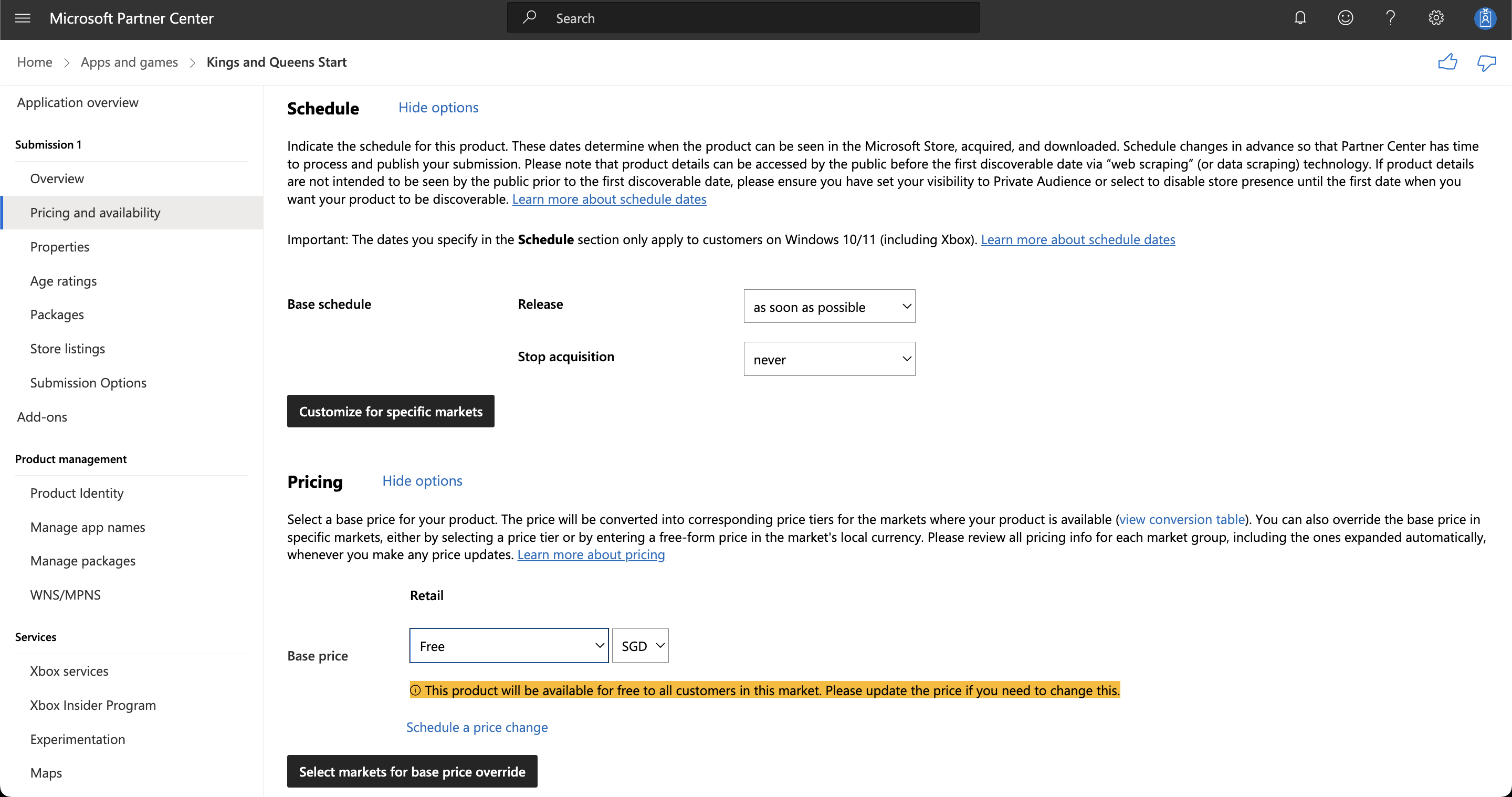This screenshot has height=797, width=1512.
Task: Click the smiley feedback icon
Action: point(1345,18)
